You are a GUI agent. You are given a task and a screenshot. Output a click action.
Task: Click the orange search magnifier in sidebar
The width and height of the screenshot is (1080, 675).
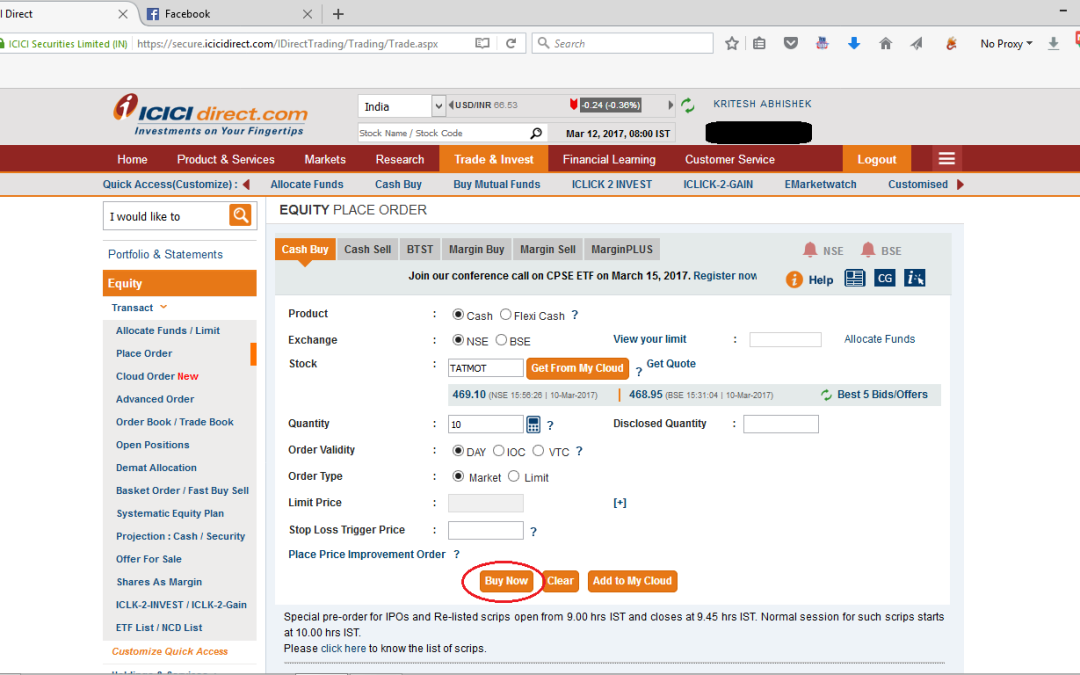[x=240, y=216]
